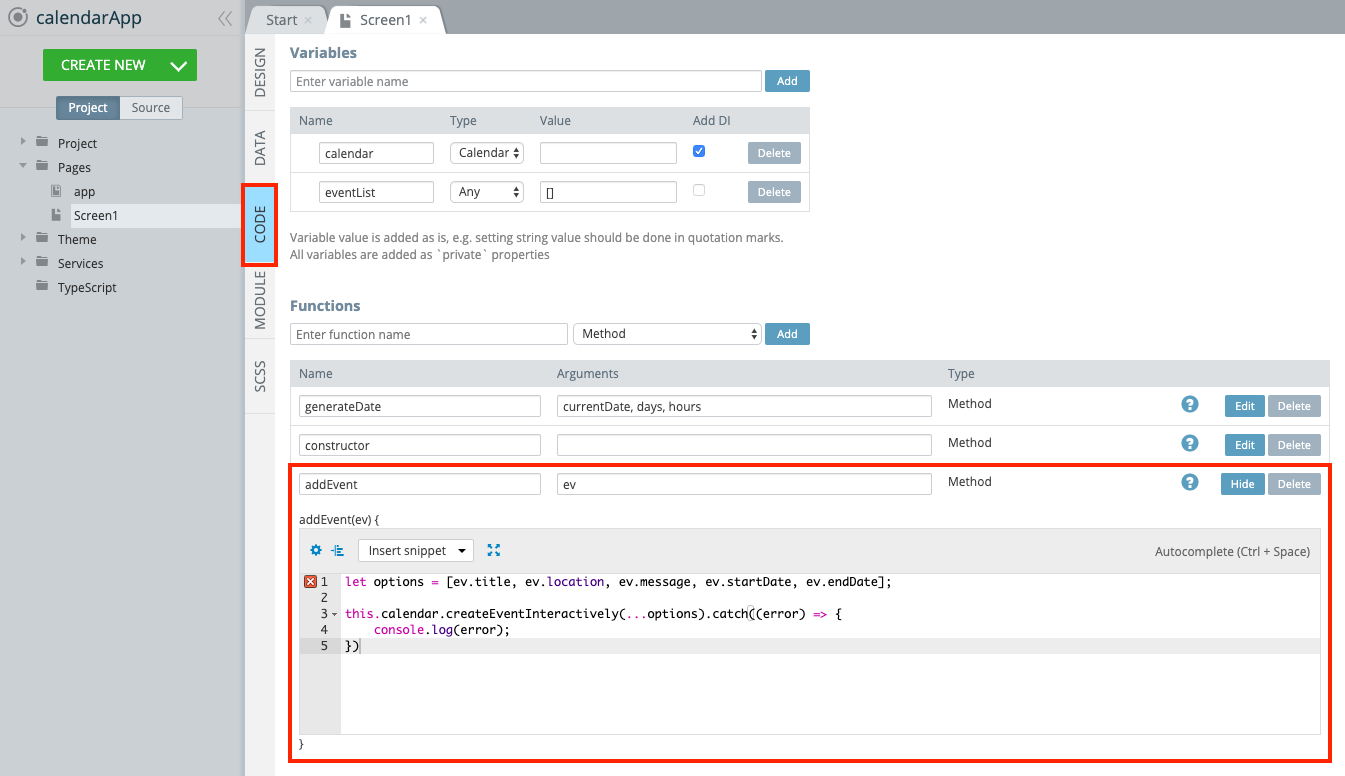1345x776 pixels.
Task: Open the SCSS side tab
Action: [260, 374]
